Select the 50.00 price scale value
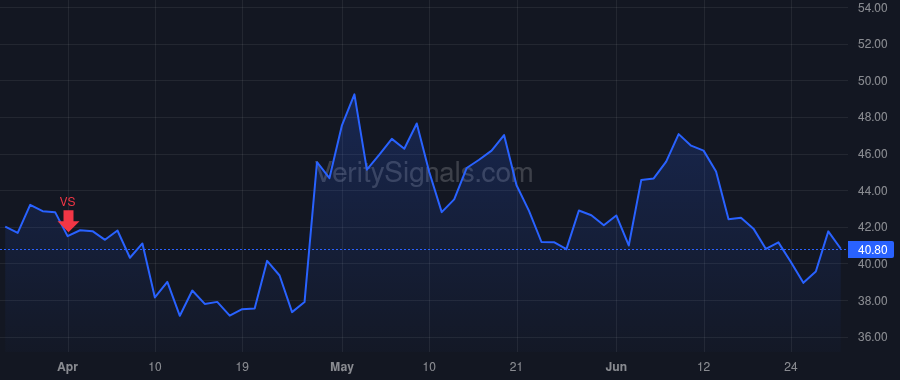Viewport: 900px width, 380px height. (x=871, y=81)
